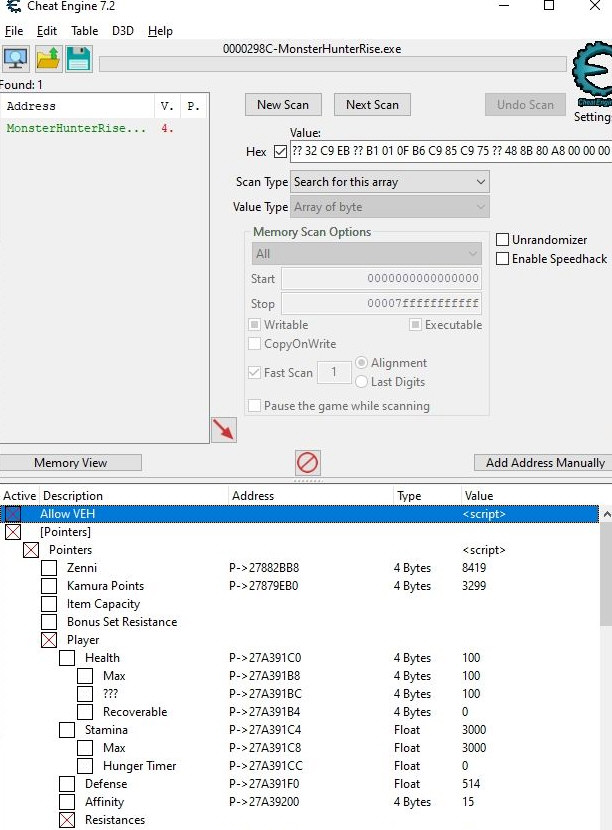Screen dimensions: 612x830
Task: Click address table scrollbar up arrow
Action: pos(607,514)
